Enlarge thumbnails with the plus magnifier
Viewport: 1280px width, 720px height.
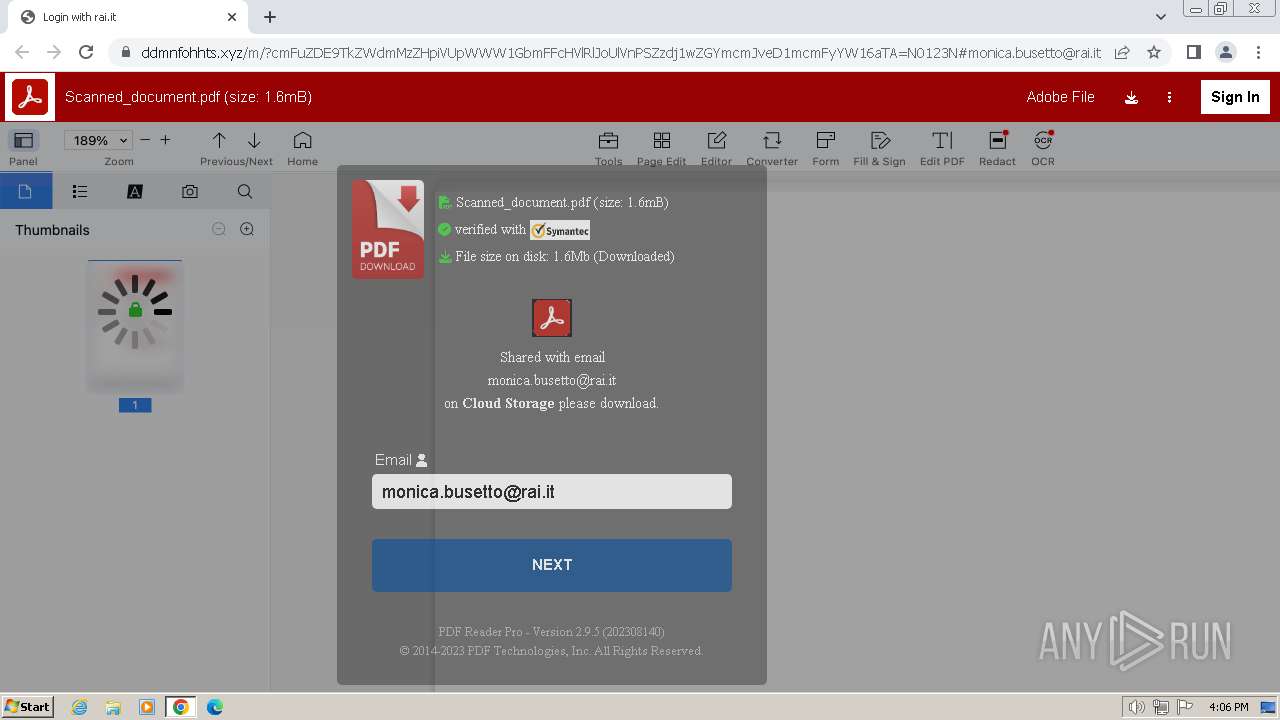[x=247, y=229]
